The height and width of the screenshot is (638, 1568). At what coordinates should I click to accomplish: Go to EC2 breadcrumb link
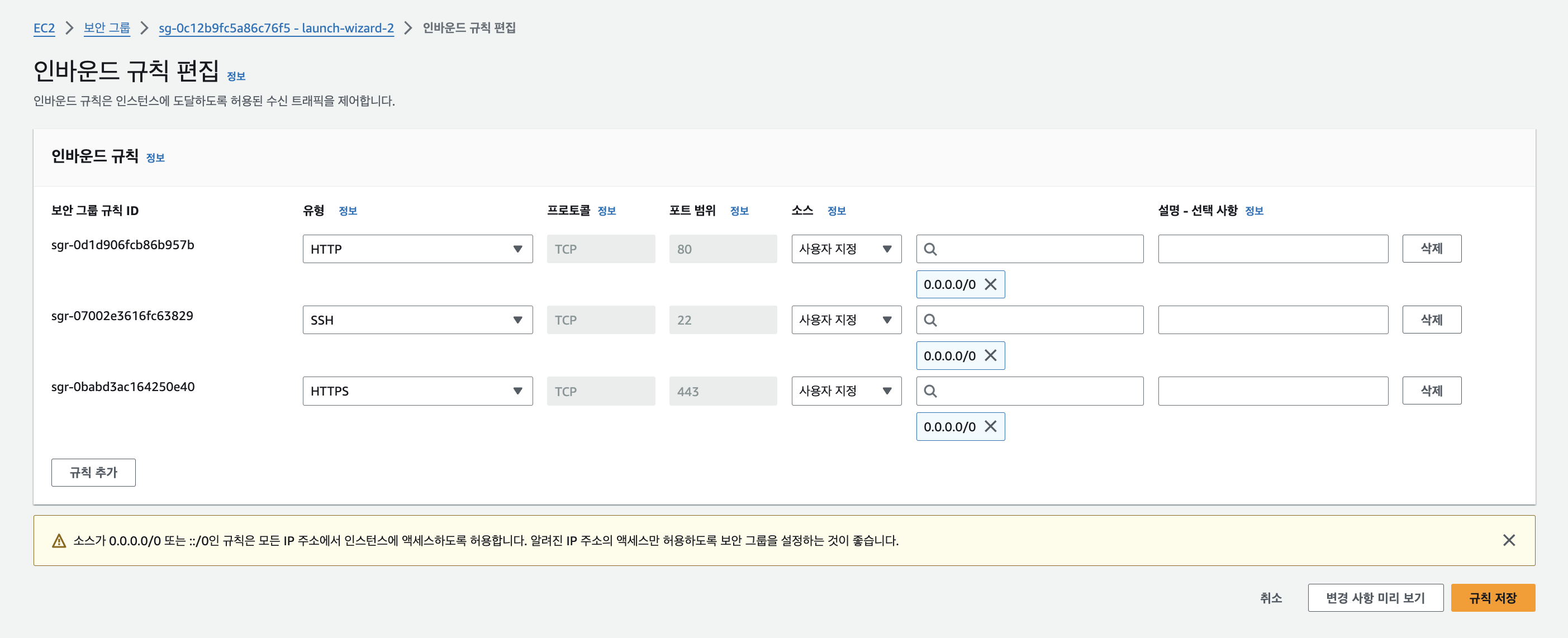(x=44, y=28)
